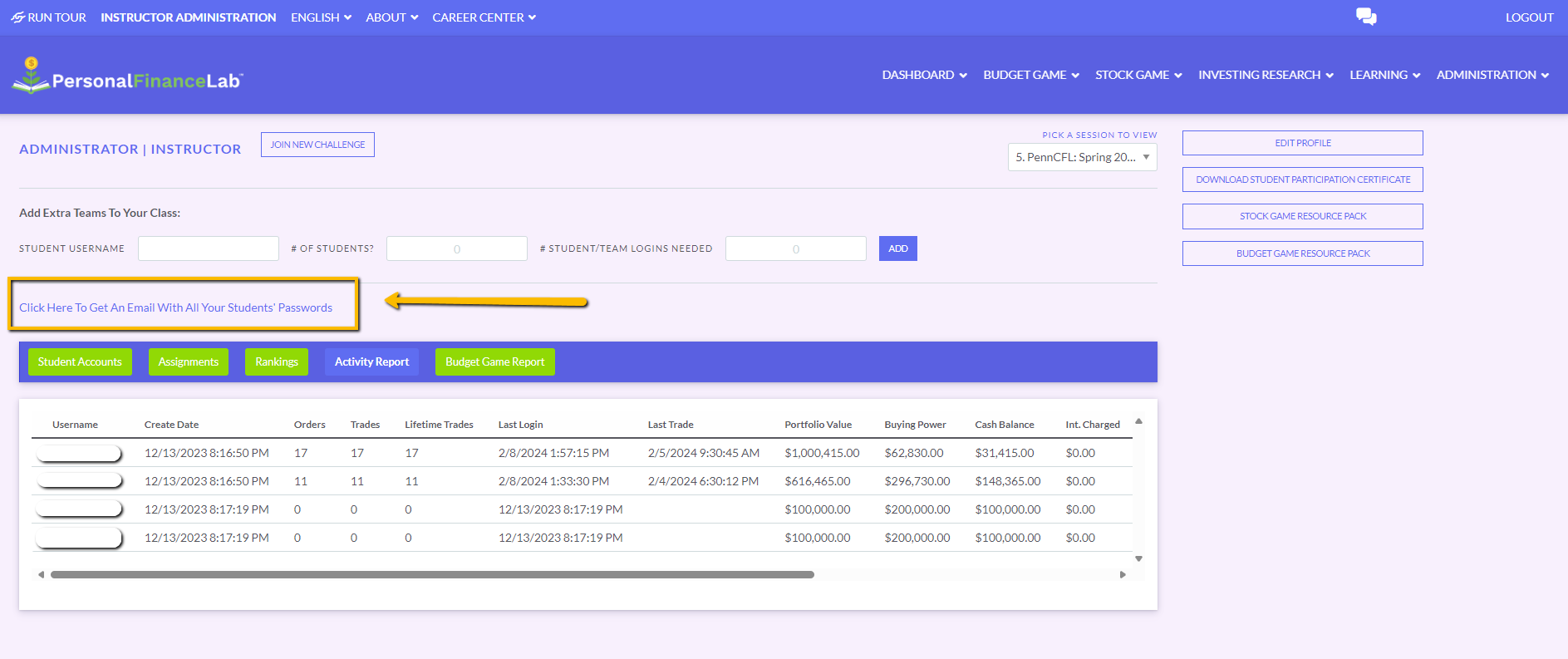The height and width of the screenshot is (659, 1568).
Task: Click last trade 2/5/2024 9:30:45 AM
Action: 704,453
